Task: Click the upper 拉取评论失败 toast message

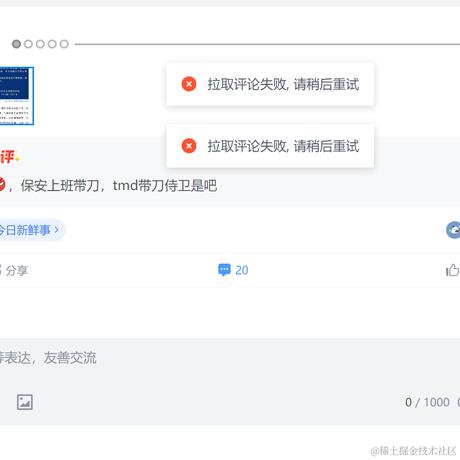Action: 270,84
